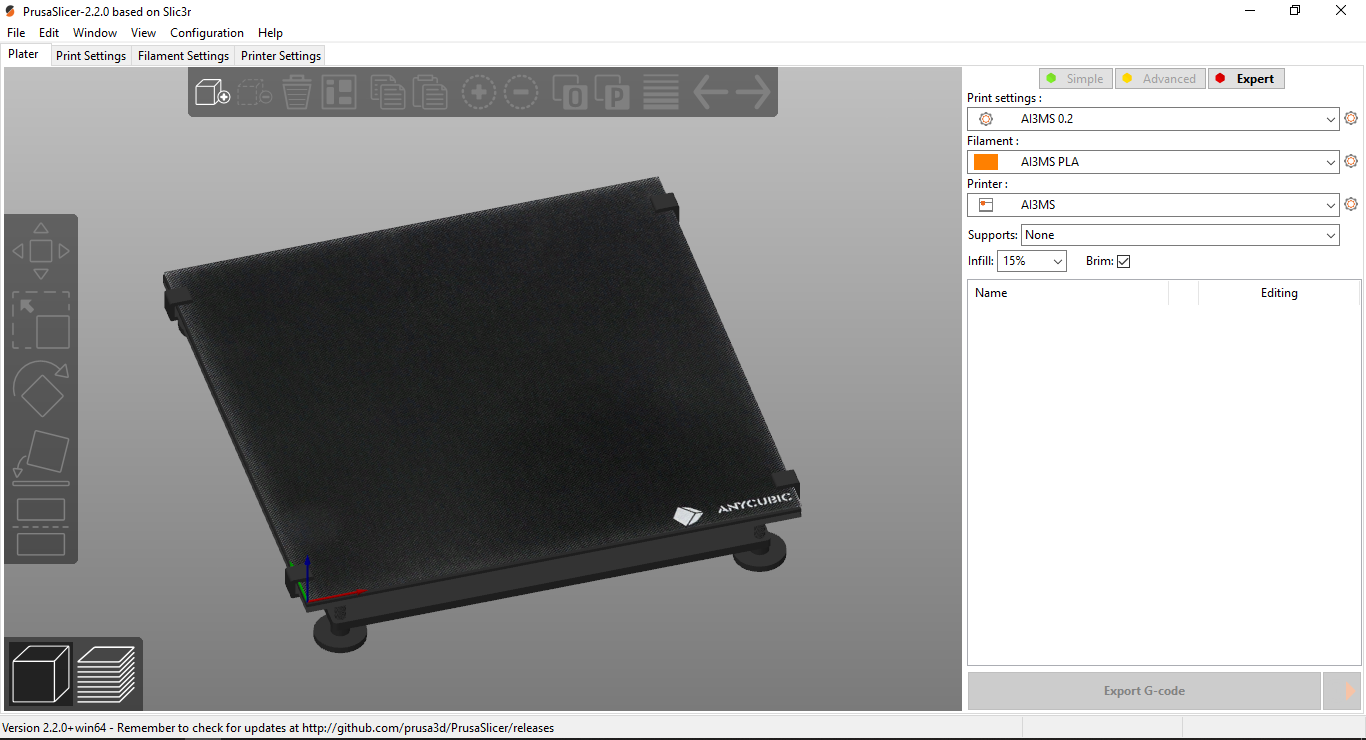Uncheck the Brim checkbox

click(x=1123, y=261)
